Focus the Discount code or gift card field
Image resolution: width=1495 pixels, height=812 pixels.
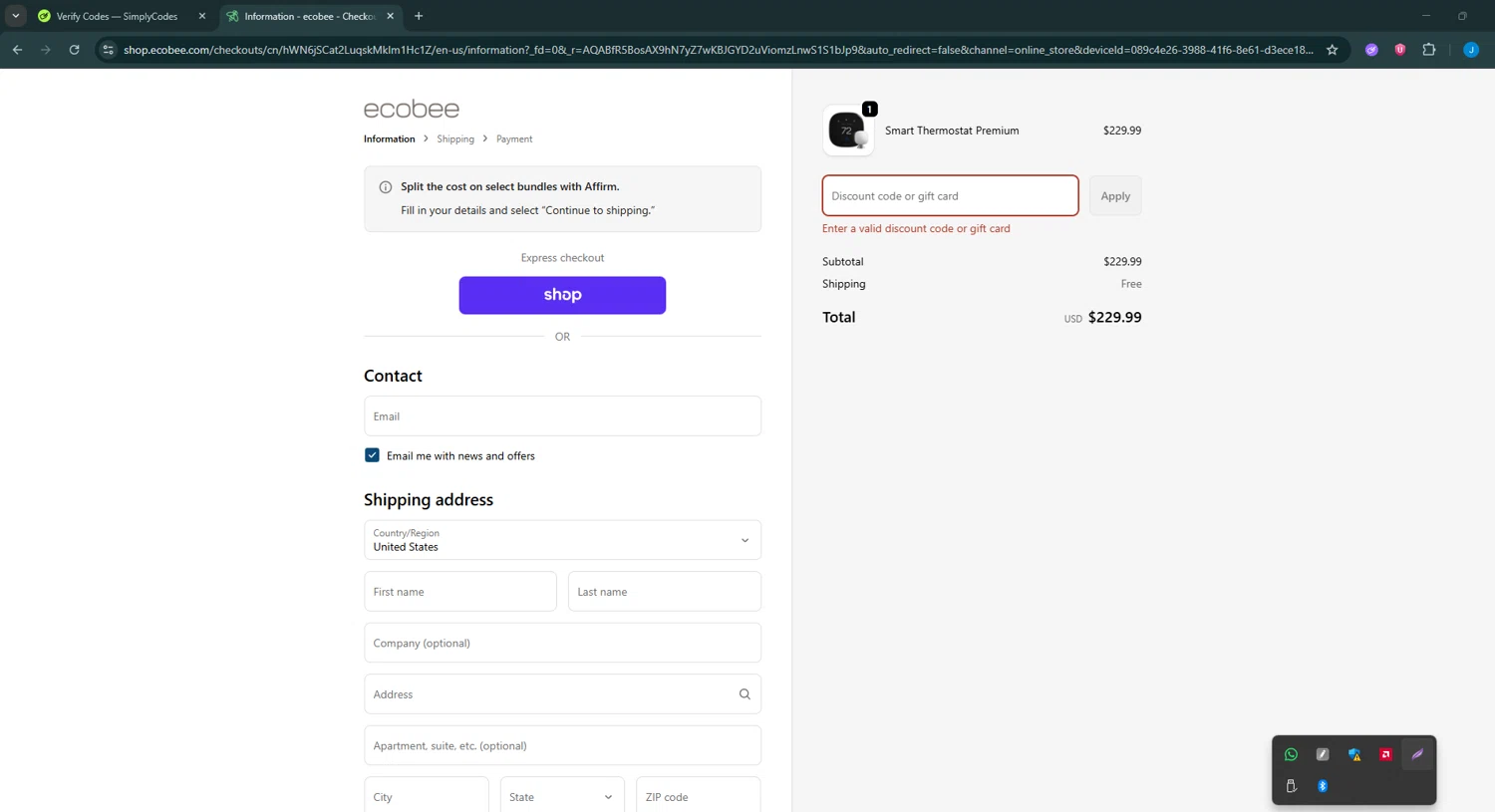pyautogui.click(x=950, y=195)
